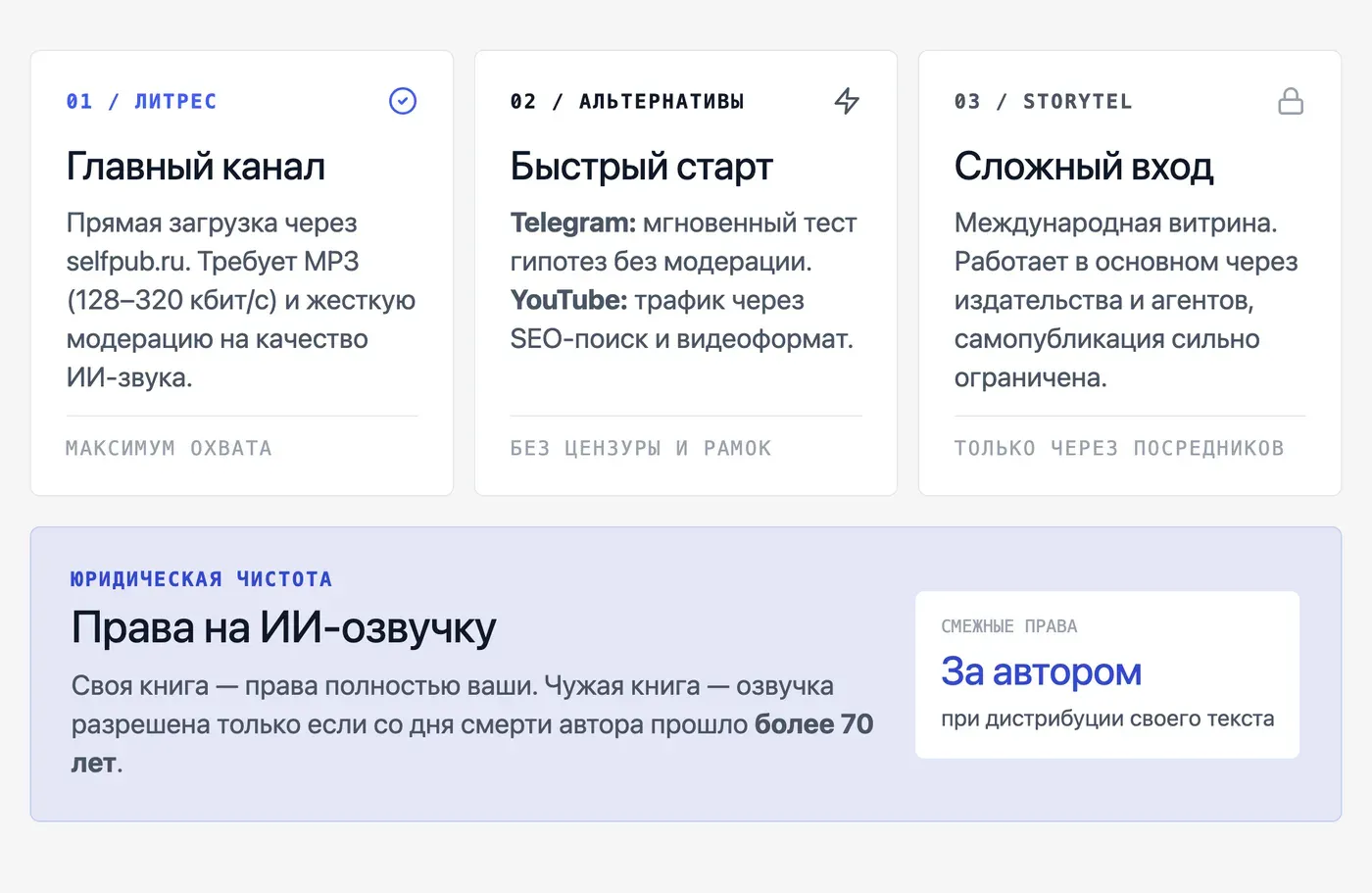Click the 'ТОЛЬКО ЧЕРЕЗ ПОСРЕДНИКОВ' footer text
The width and height of the screenshot is (1372, 893).
(x=1119, y=448)
